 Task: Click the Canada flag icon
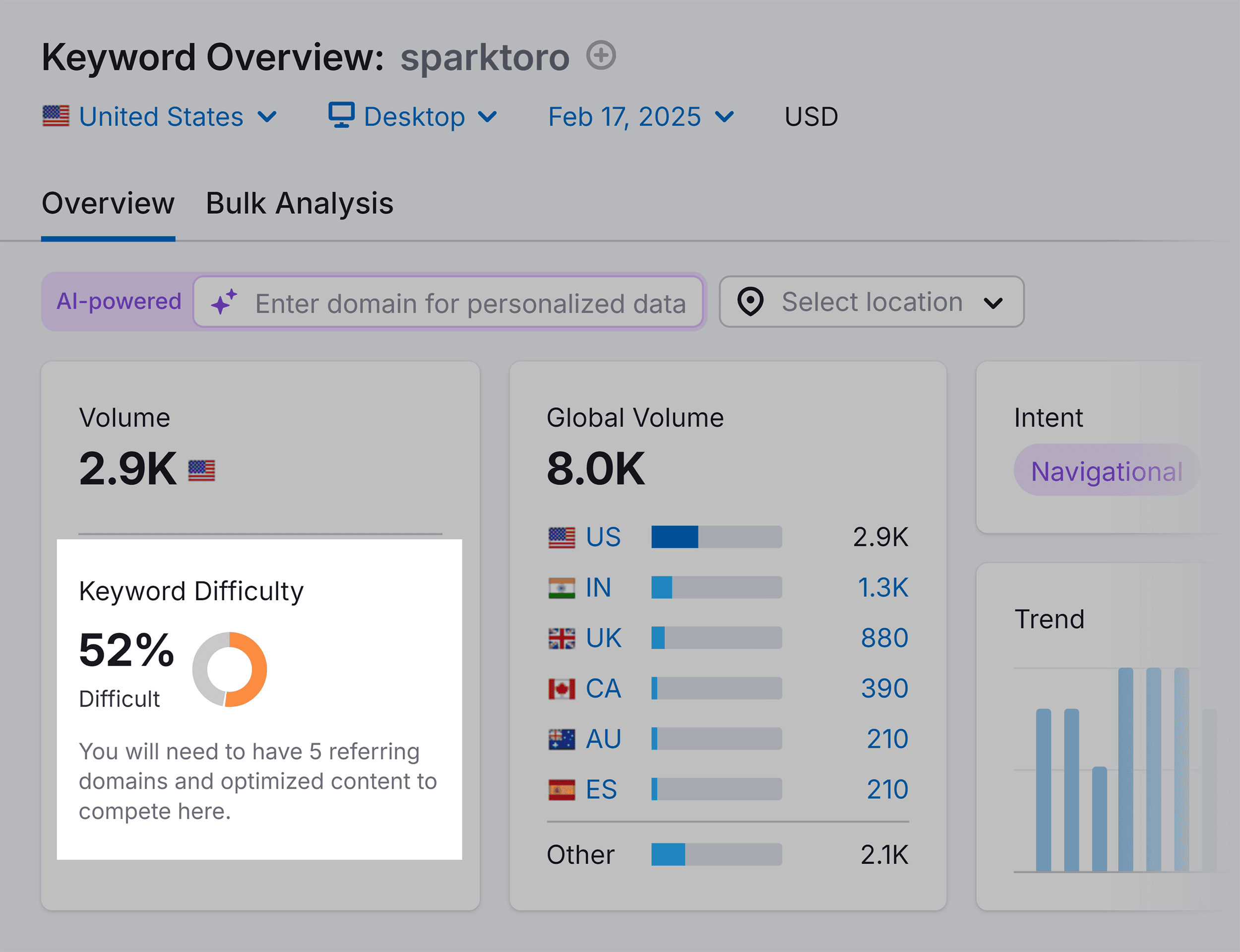561,689
